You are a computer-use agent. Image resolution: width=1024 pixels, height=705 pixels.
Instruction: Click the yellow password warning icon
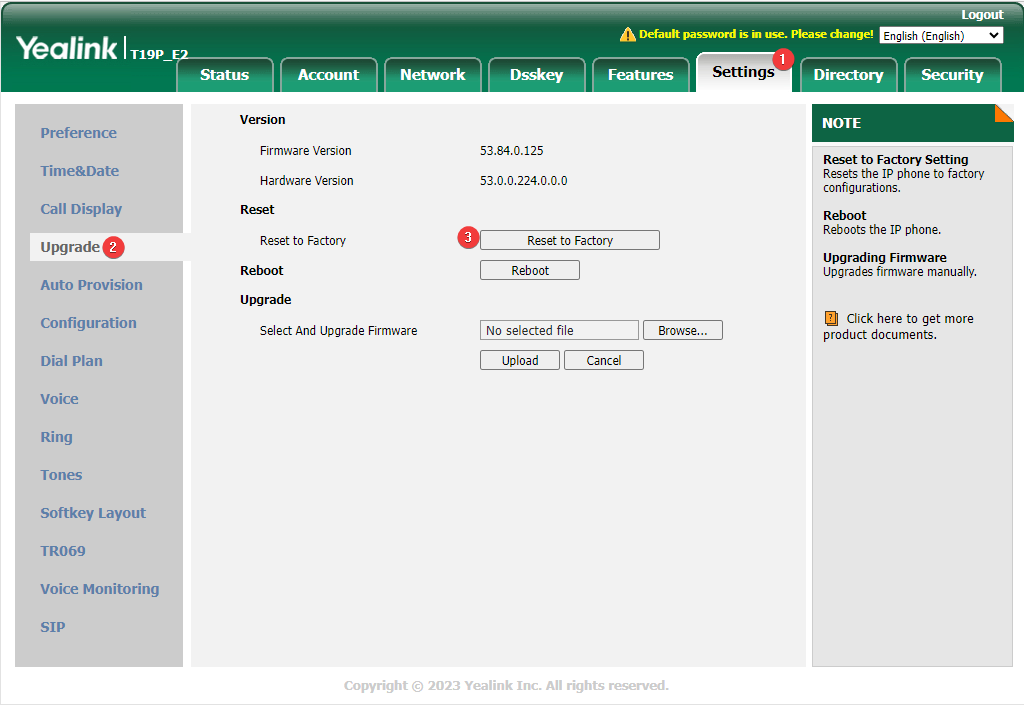point(627,35)
